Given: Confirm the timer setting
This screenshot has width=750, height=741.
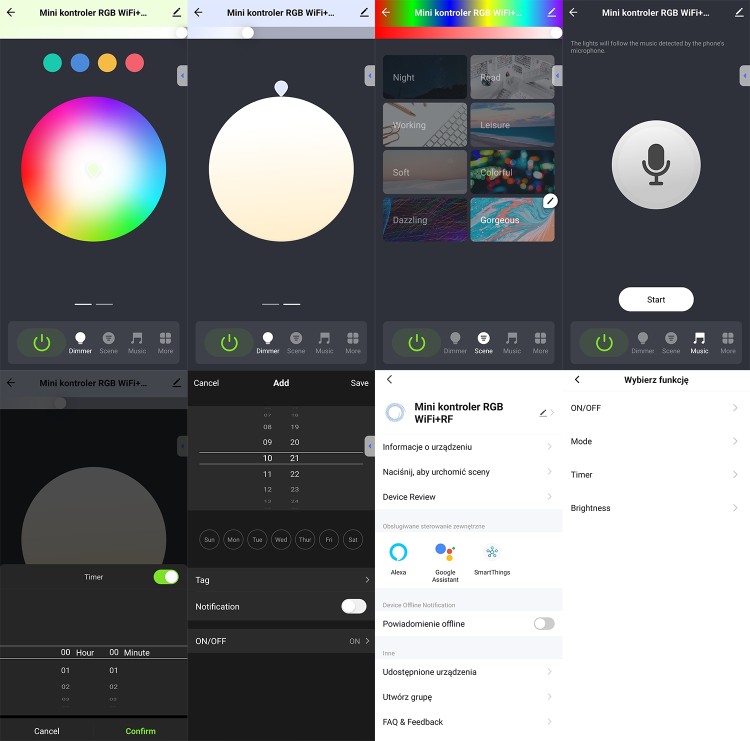Looking at the screenshot, I should click(140, 731).
